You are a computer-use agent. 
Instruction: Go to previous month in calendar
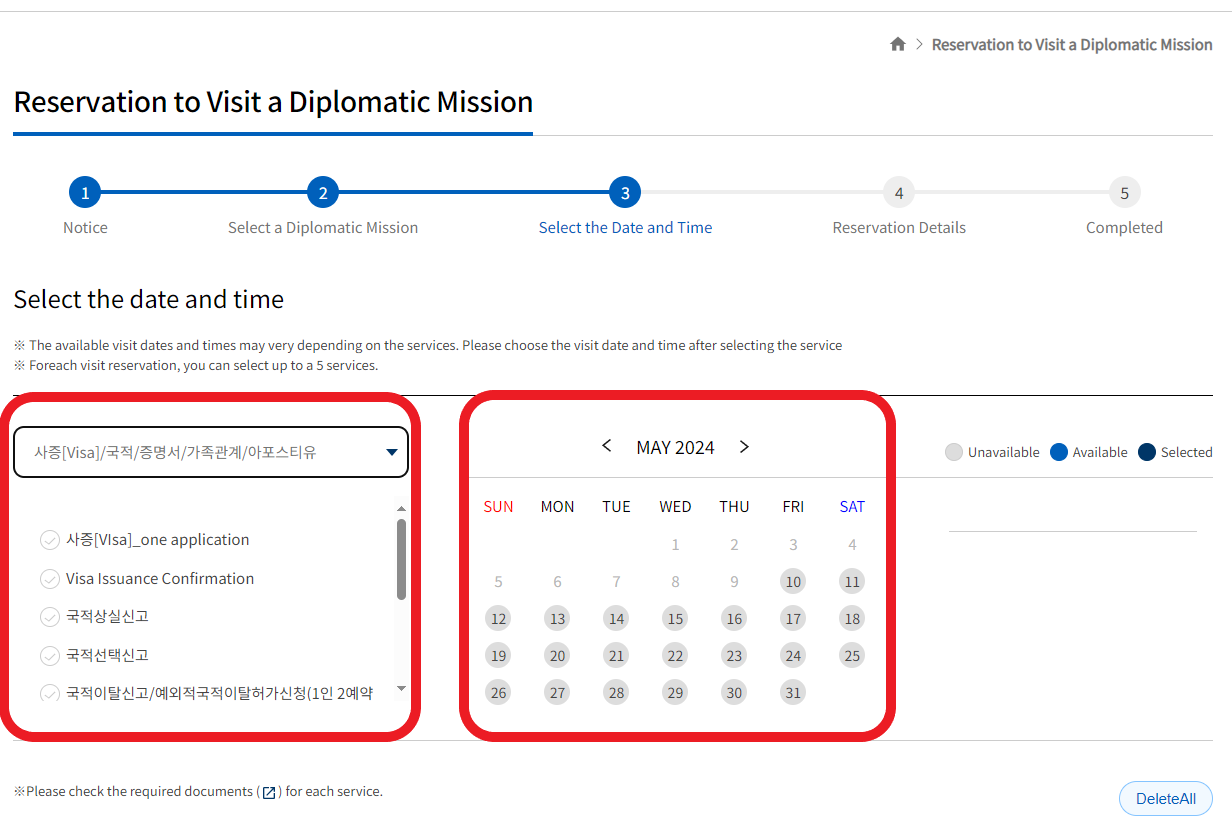coord(606,447)
